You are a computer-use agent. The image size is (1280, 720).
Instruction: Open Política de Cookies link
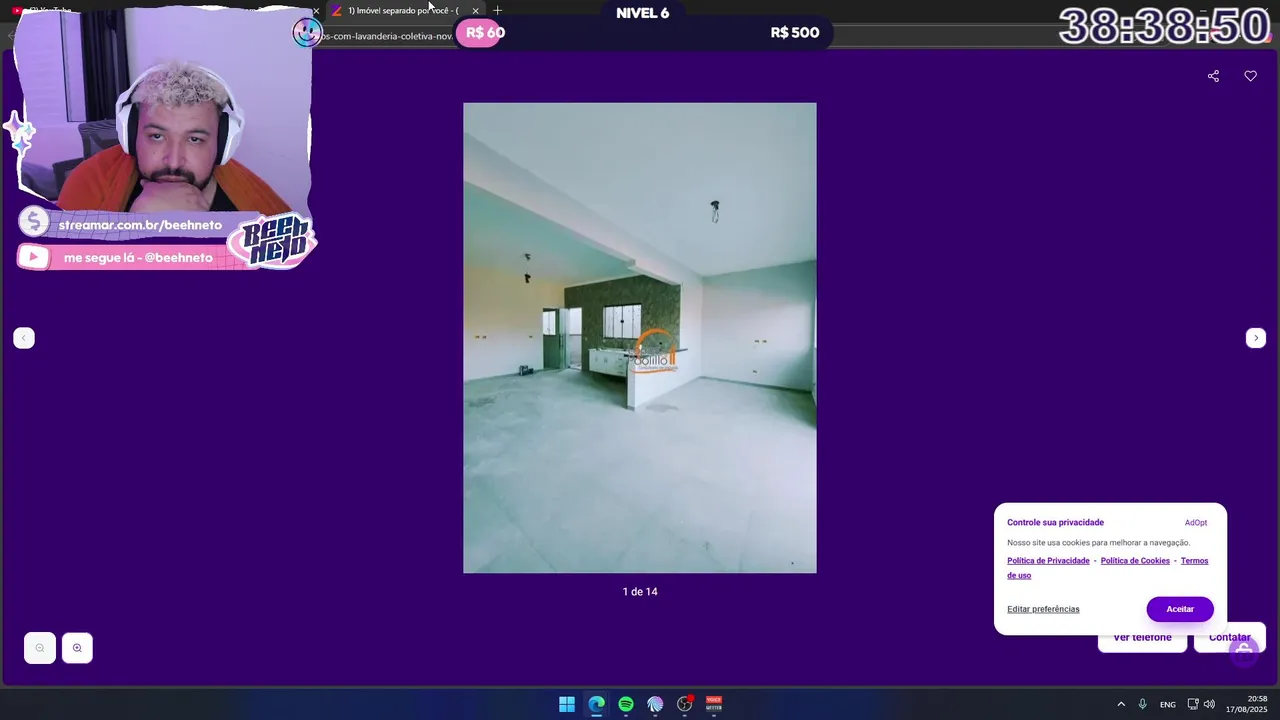tap(1135, 561)
